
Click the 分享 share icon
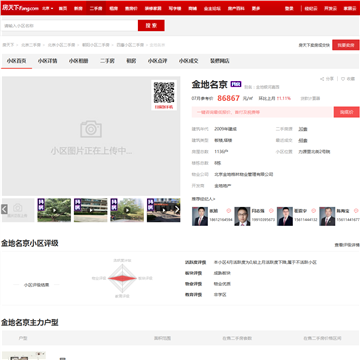tap(327, 79)
